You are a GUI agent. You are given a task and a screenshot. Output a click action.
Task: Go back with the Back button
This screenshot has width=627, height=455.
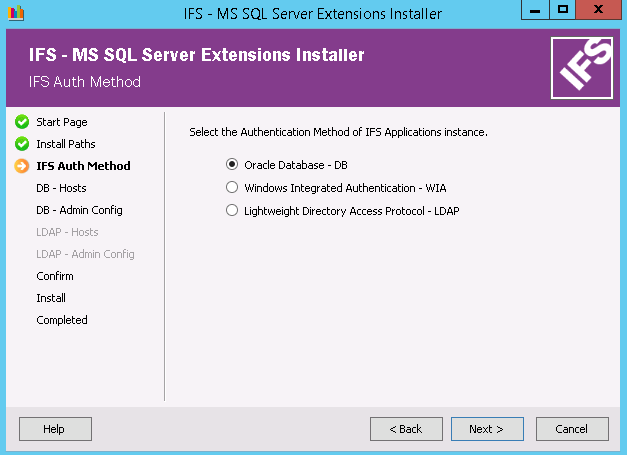tap(406, 429)
